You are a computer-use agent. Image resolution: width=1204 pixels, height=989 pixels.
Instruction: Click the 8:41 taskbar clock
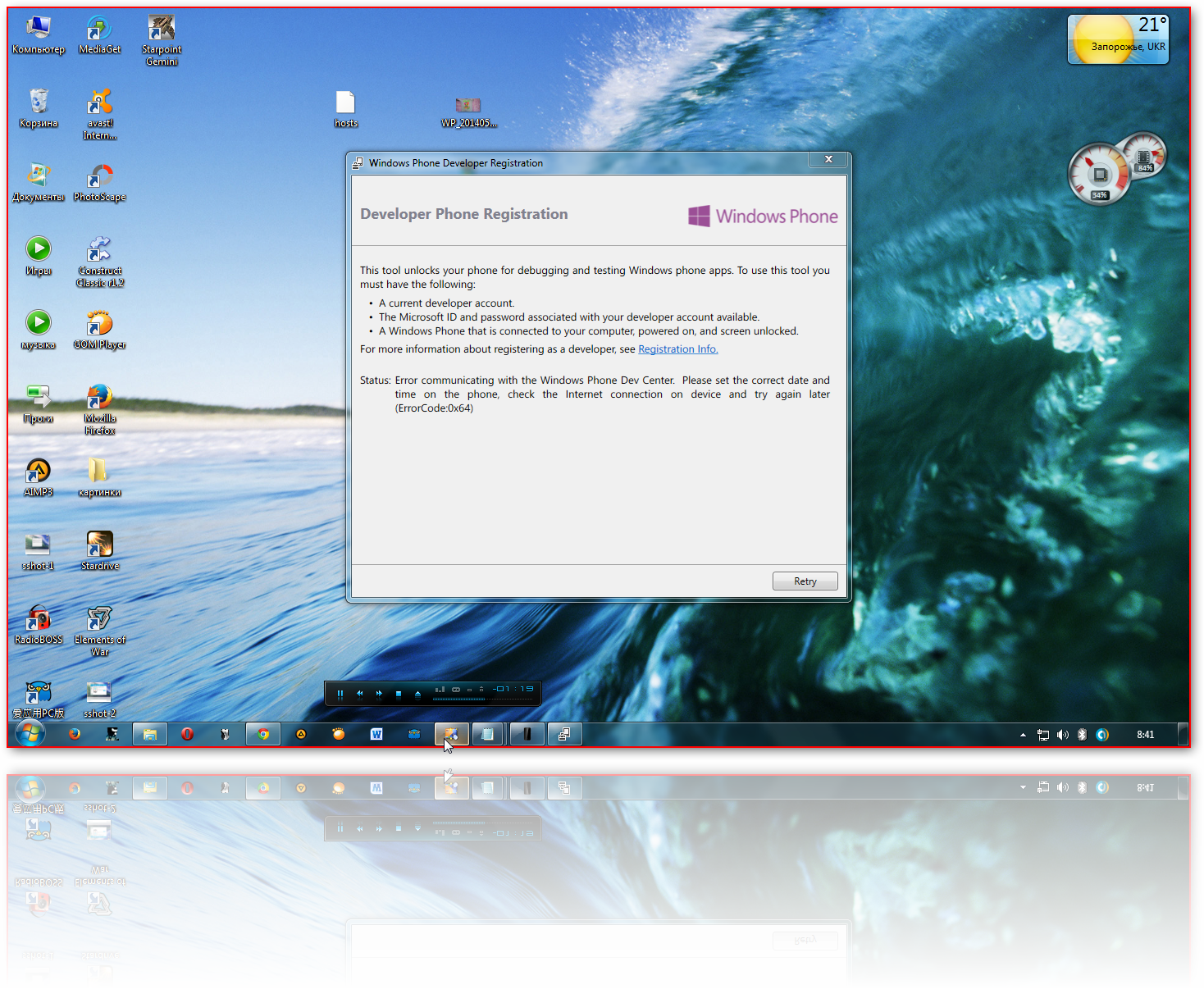coord(1146,735)
